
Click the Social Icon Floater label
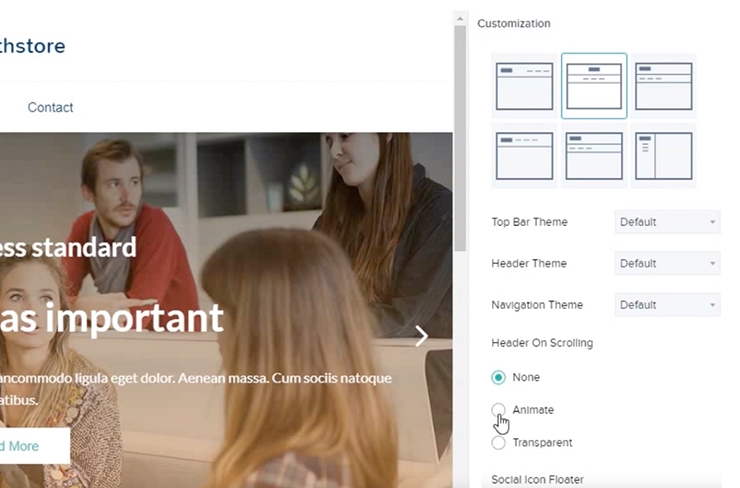coord(538,480)
